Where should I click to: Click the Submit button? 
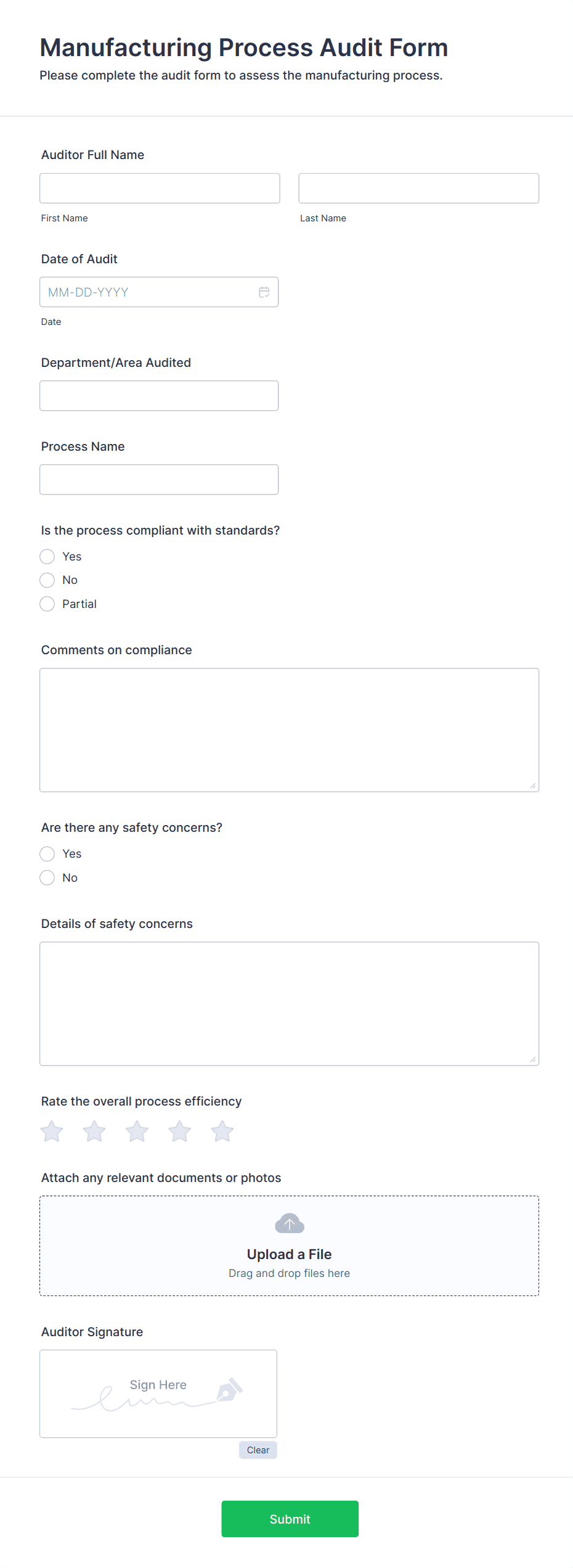(290, 1519)
